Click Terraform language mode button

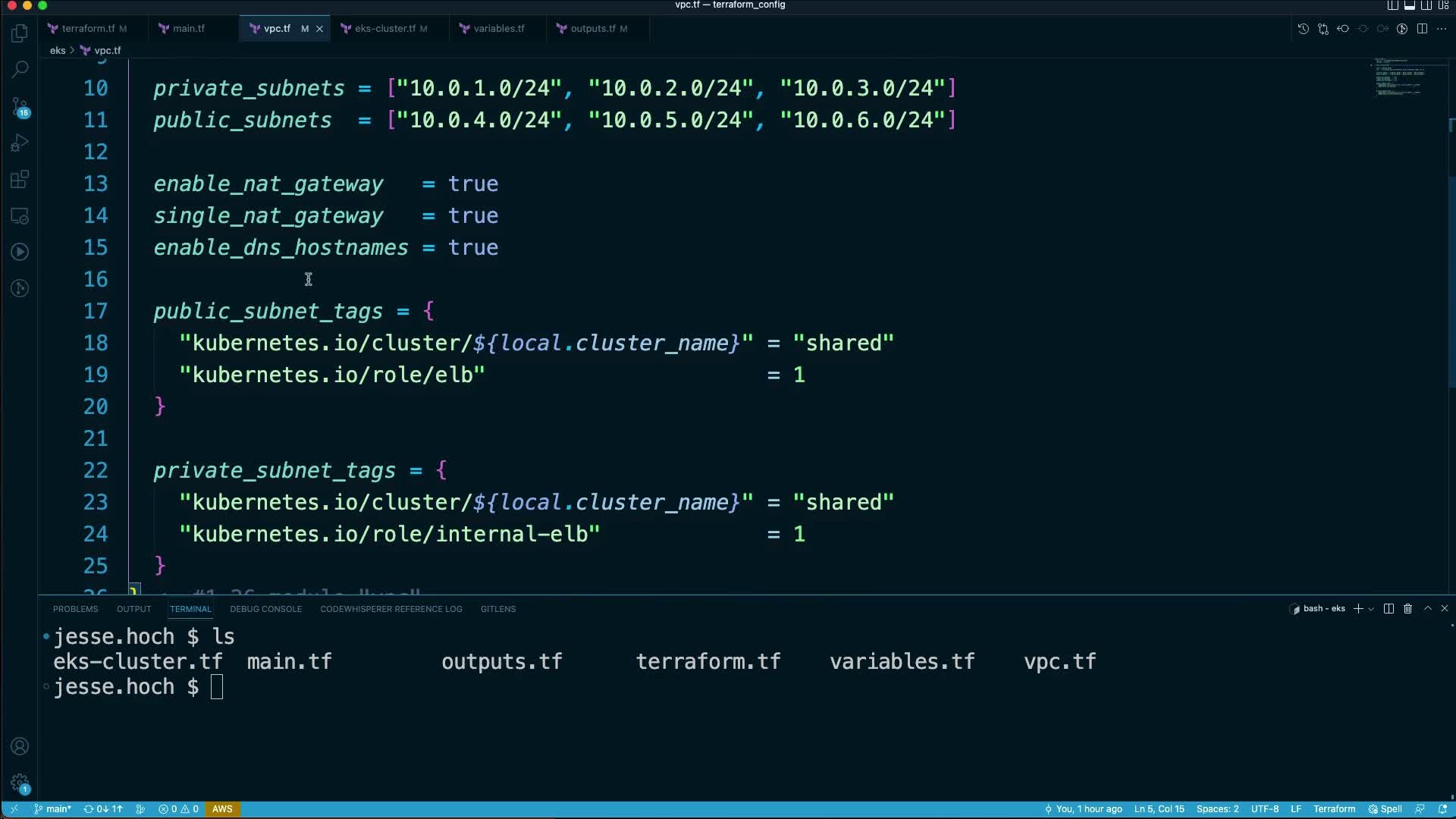tap(1334, 809)
